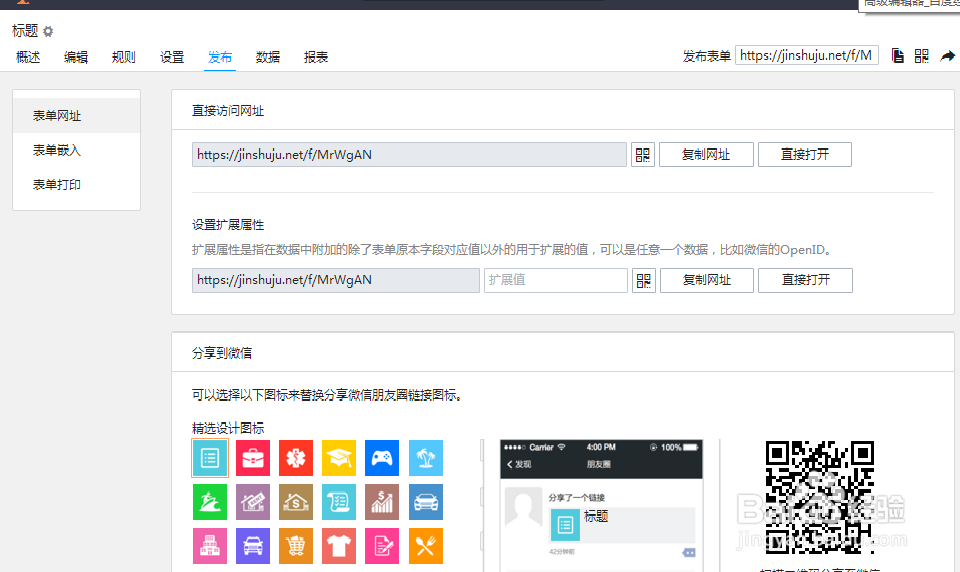Click the direct access URL field
Screen dimensions: 960x572
[409, 154]
